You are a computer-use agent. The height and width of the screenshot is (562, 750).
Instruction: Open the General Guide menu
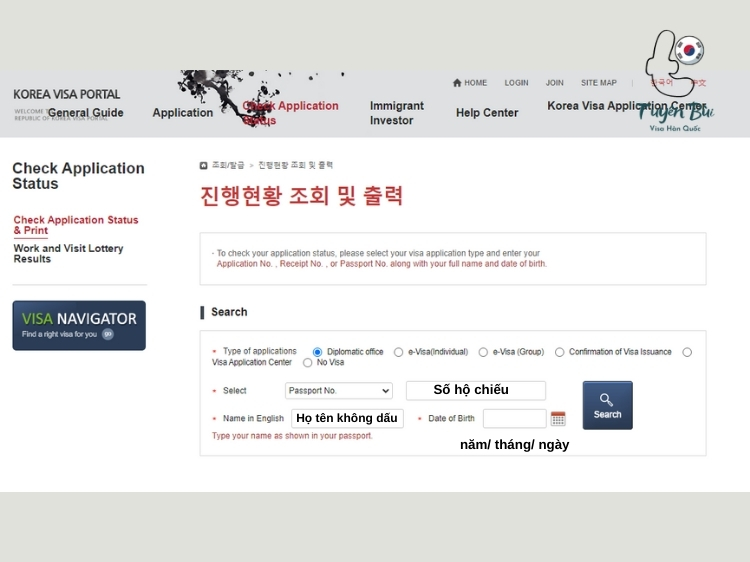point(86,113)
